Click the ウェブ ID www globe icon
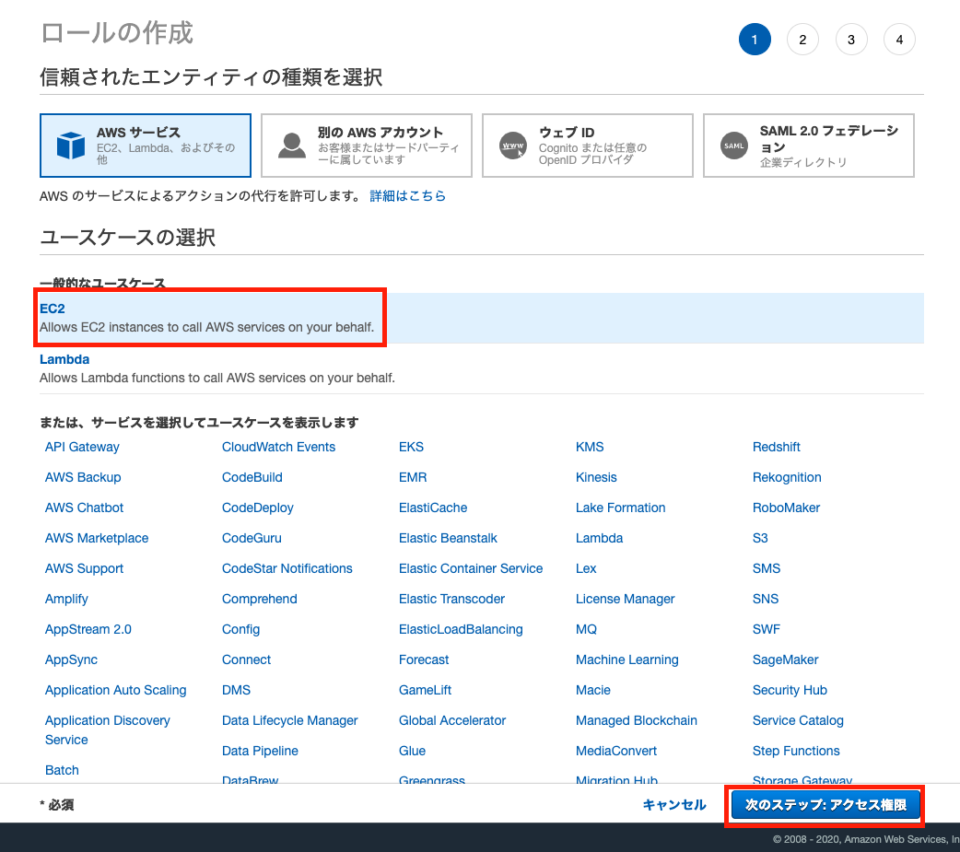960x852 pixels. 513,146
